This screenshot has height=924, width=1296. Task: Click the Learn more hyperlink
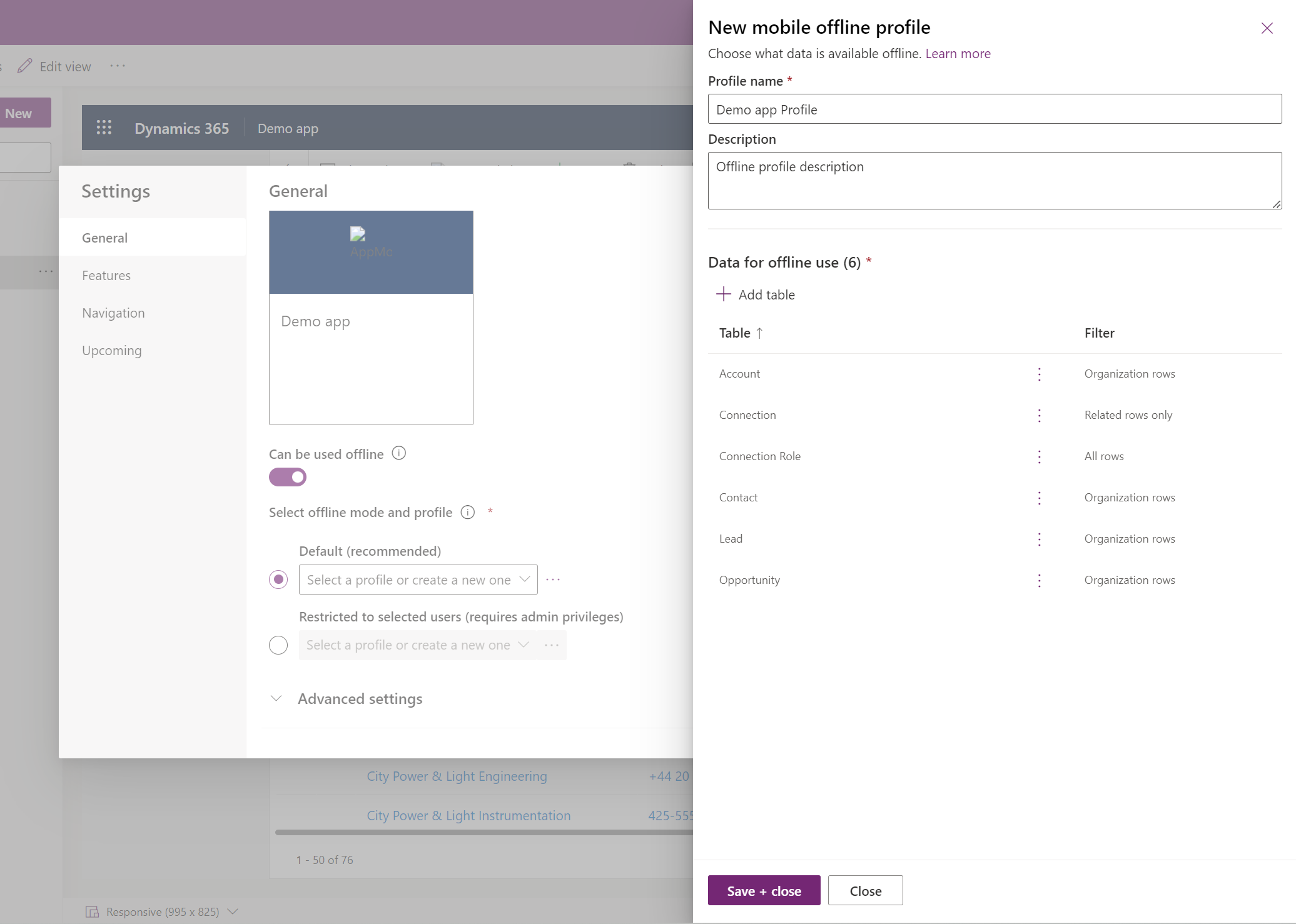click(x=957, y=53)
